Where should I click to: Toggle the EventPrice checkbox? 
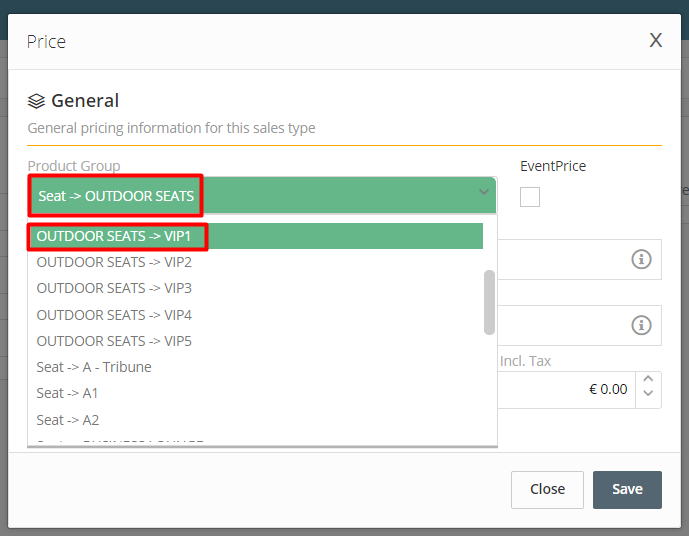(x=529, y=197)
